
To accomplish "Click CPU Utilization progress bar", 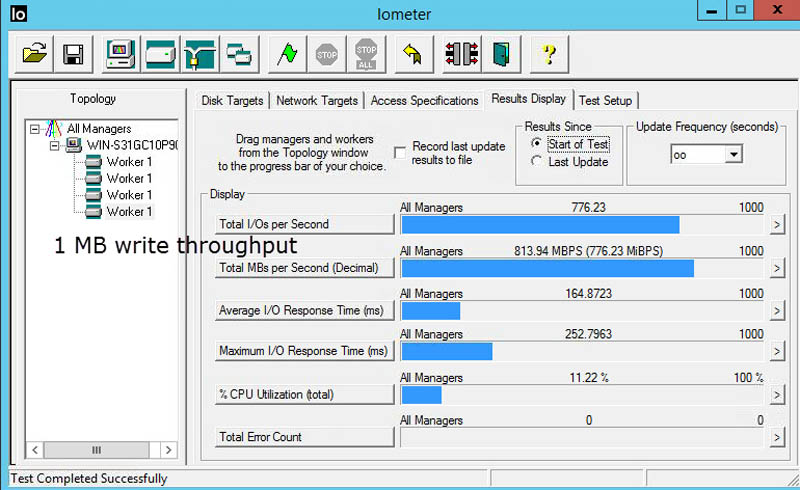I will coord(582,395).
